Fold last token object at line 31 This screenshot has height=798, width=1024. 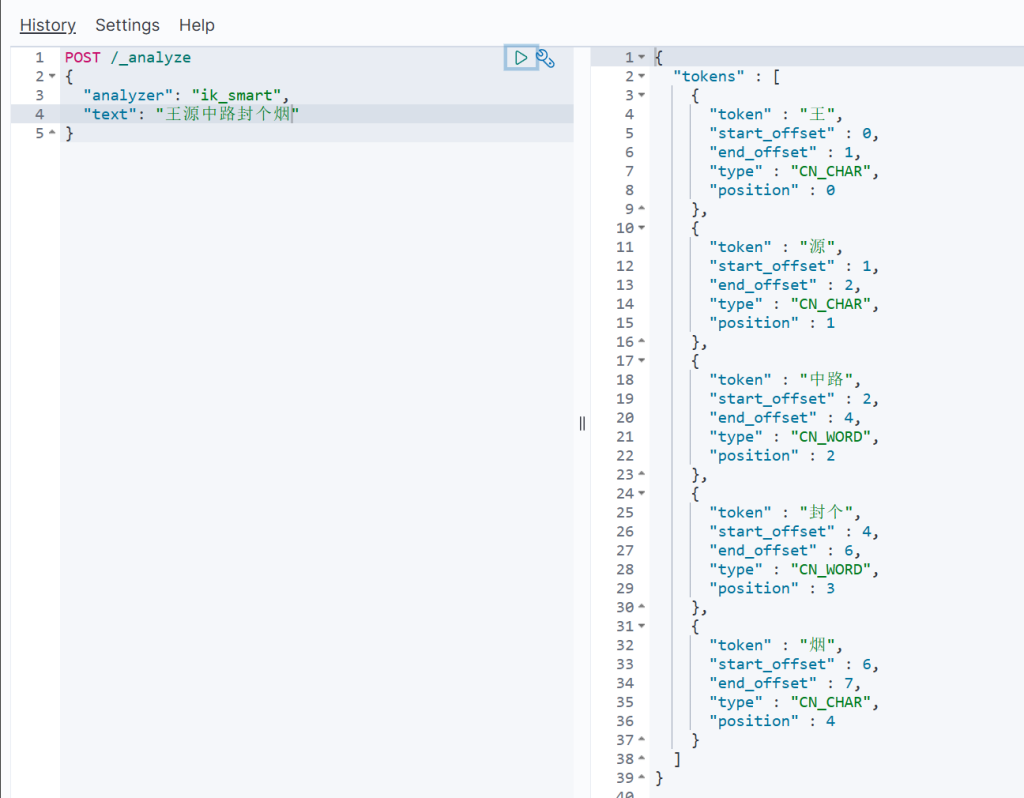click(x=641, y=627)
